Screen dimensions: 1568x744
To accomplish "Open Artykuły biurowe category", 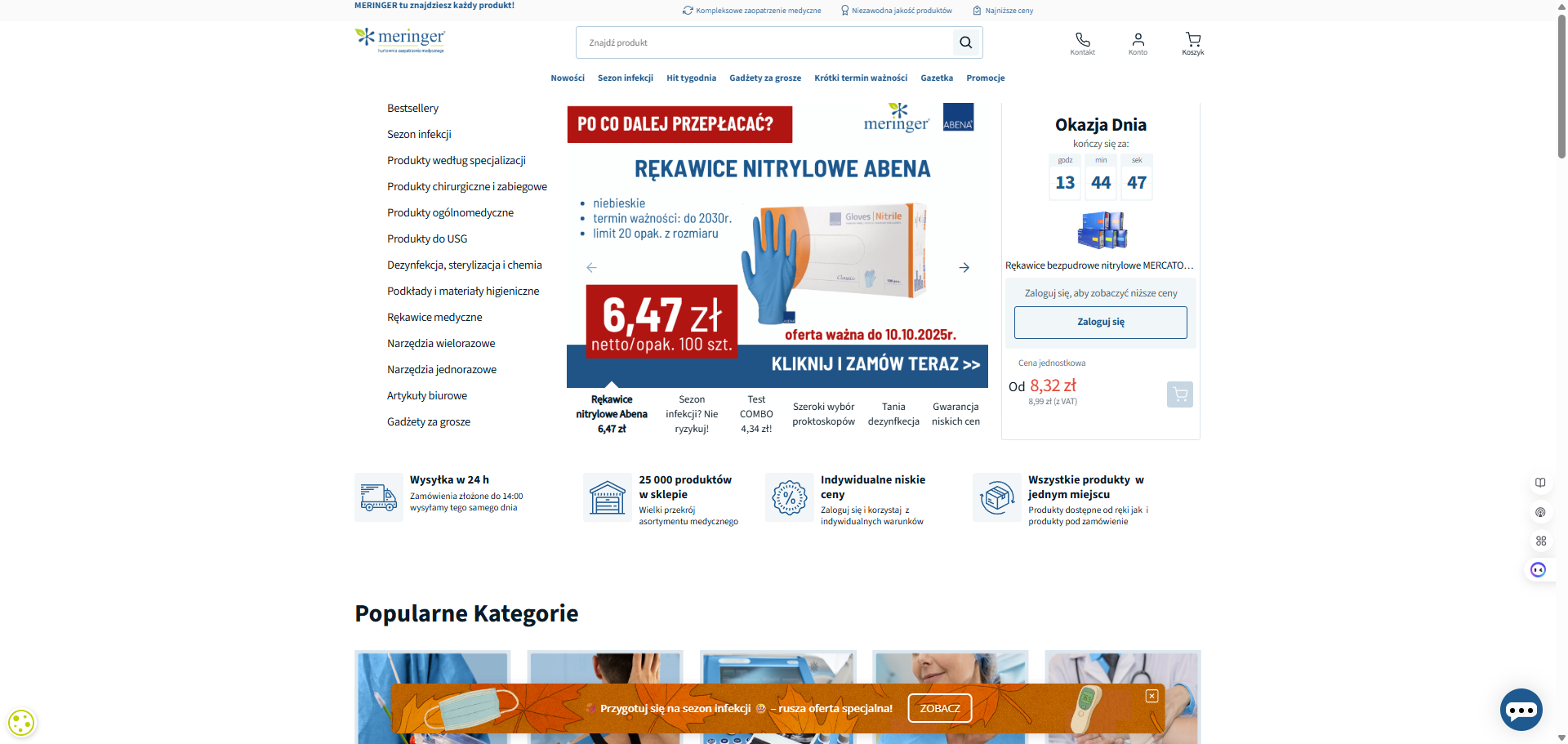I will pos(427,395).
